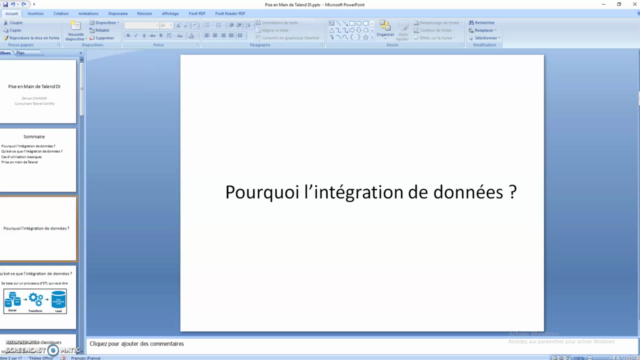Click slide title text Pourquoi l'intégration de données
The image size is (640, 360).
[x=371, y=192]
